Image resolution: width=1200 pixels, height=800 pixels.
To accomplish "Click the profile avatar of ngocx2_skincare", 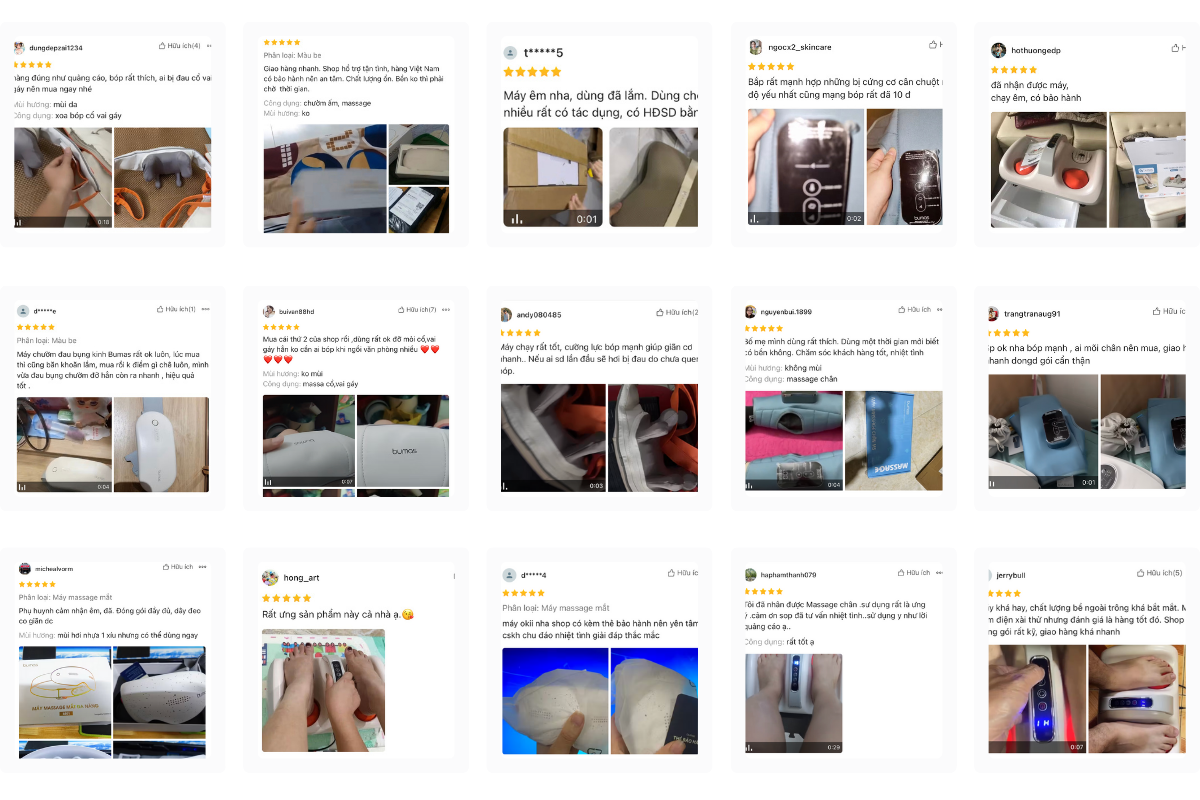I will click(x=756, y=47).
